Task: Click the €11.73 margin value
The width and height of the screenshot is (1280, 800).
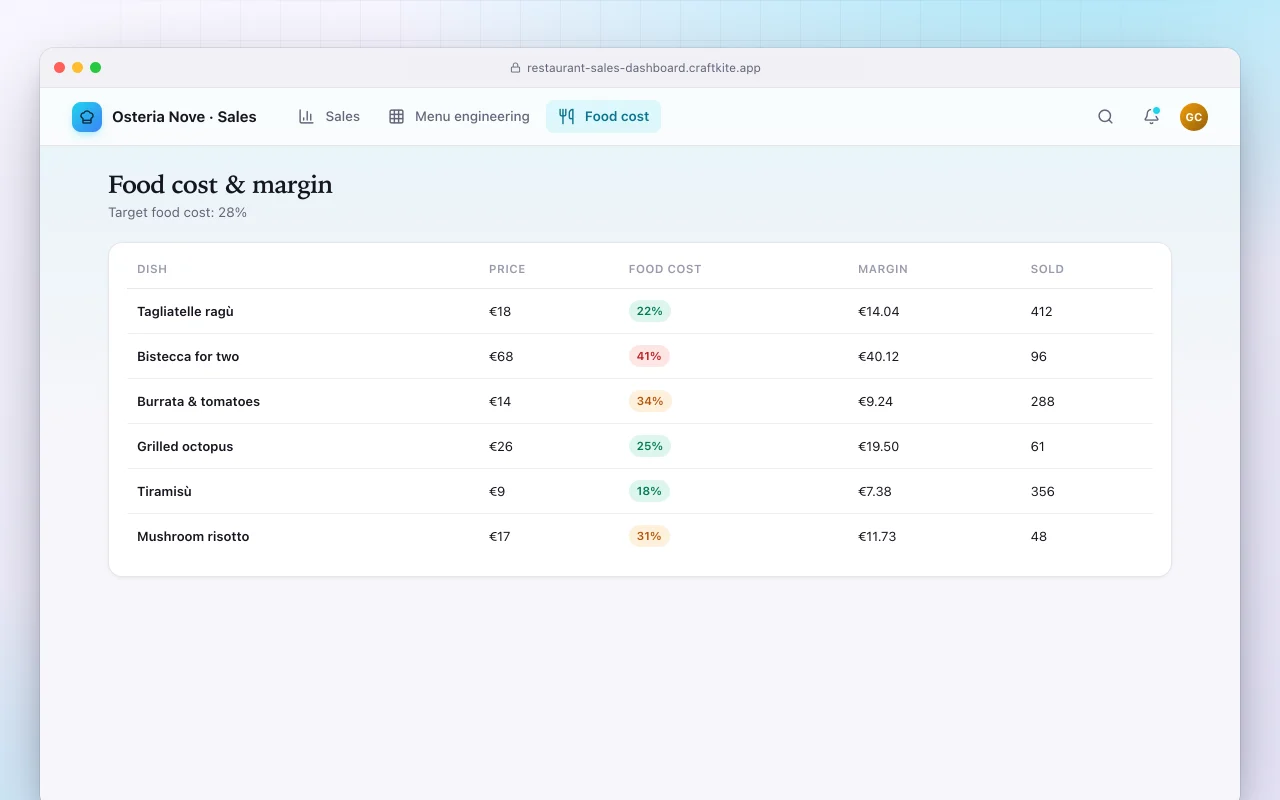Action: [877, 536]
